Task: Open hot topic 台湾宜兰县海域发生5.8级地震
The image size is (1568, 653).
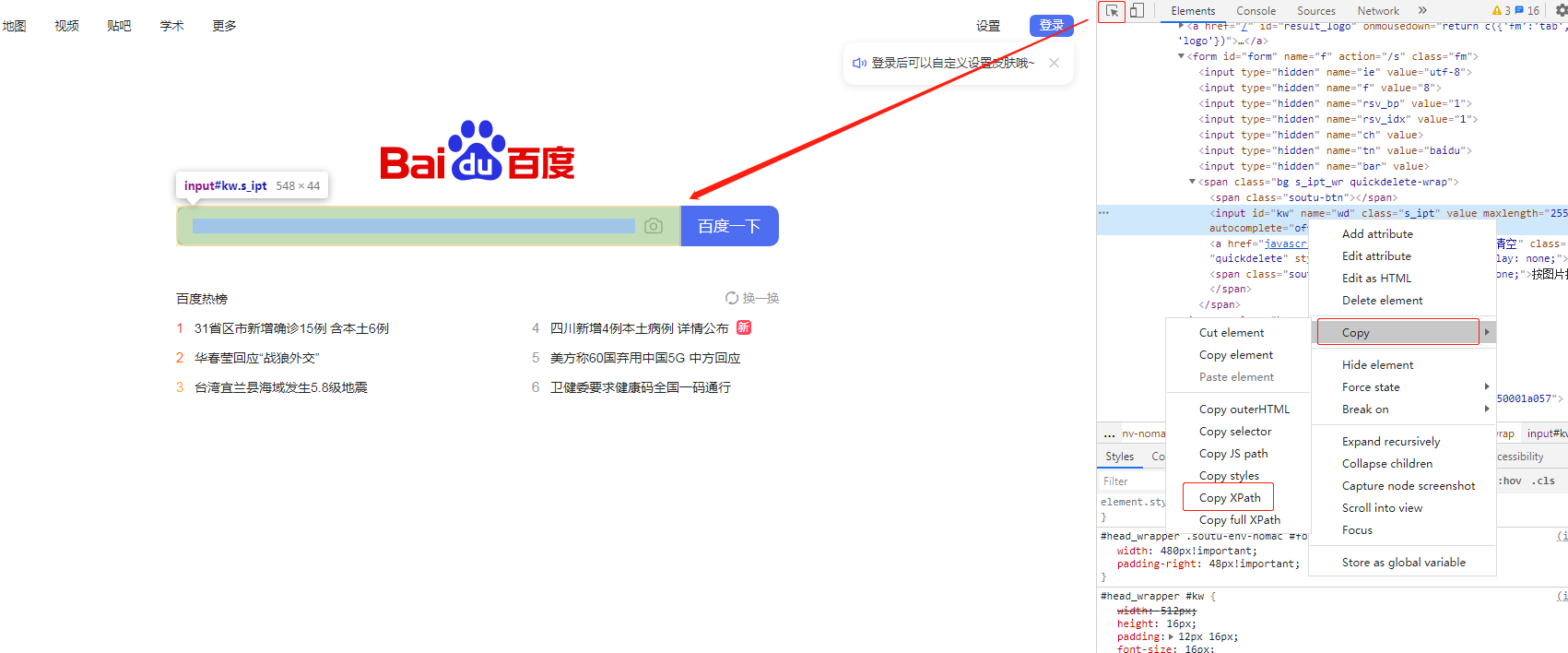Action: (x=281, y=387)
